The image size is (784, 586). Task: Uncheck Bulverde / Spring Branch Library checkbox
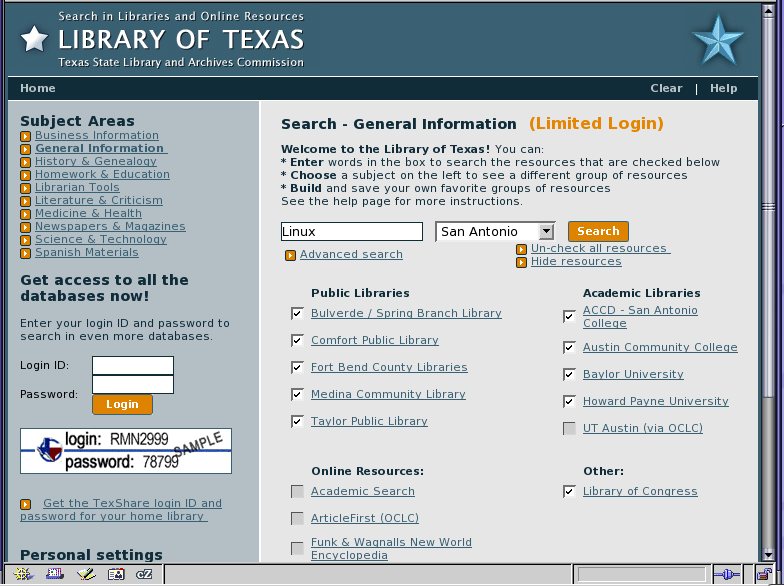297,313
